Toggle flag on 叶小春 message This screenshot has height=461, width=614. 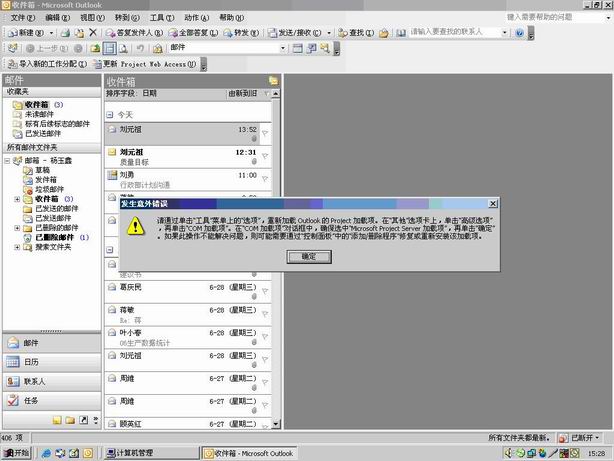click(x=265, y=336)
